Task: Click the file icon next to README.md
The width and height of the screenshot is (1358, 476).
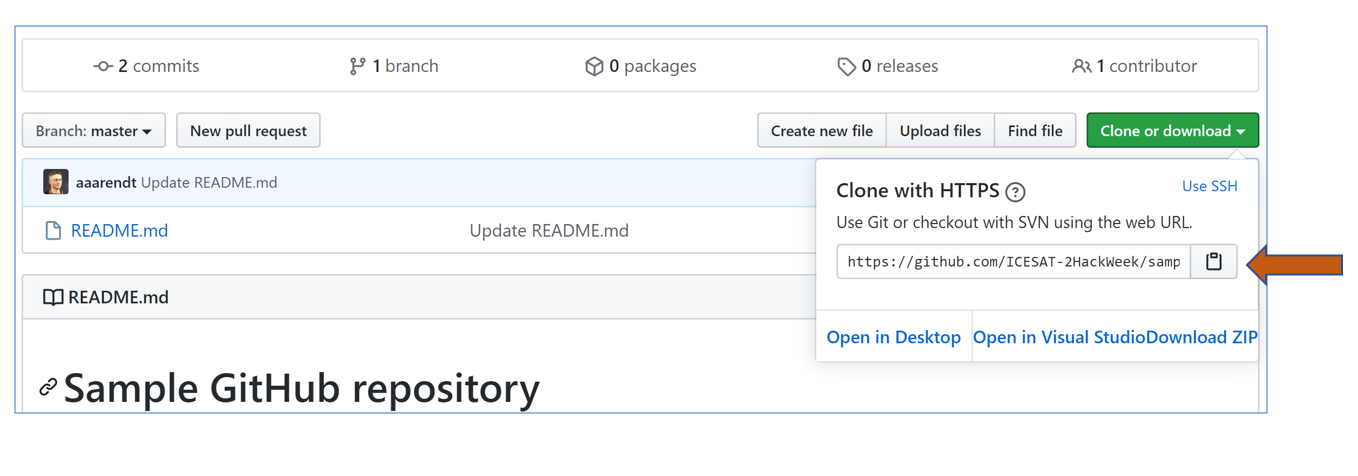Action: 53,231
